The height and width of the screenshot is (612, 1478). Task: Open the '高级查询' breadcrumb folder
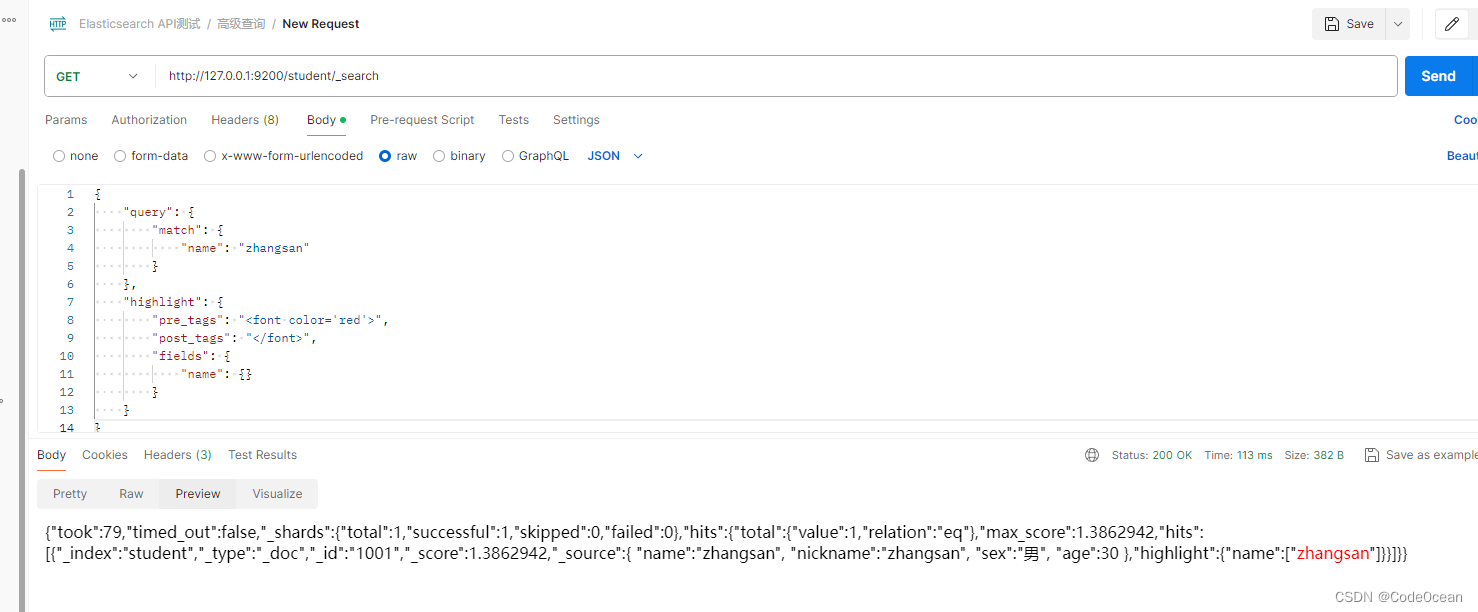(241, 24)
